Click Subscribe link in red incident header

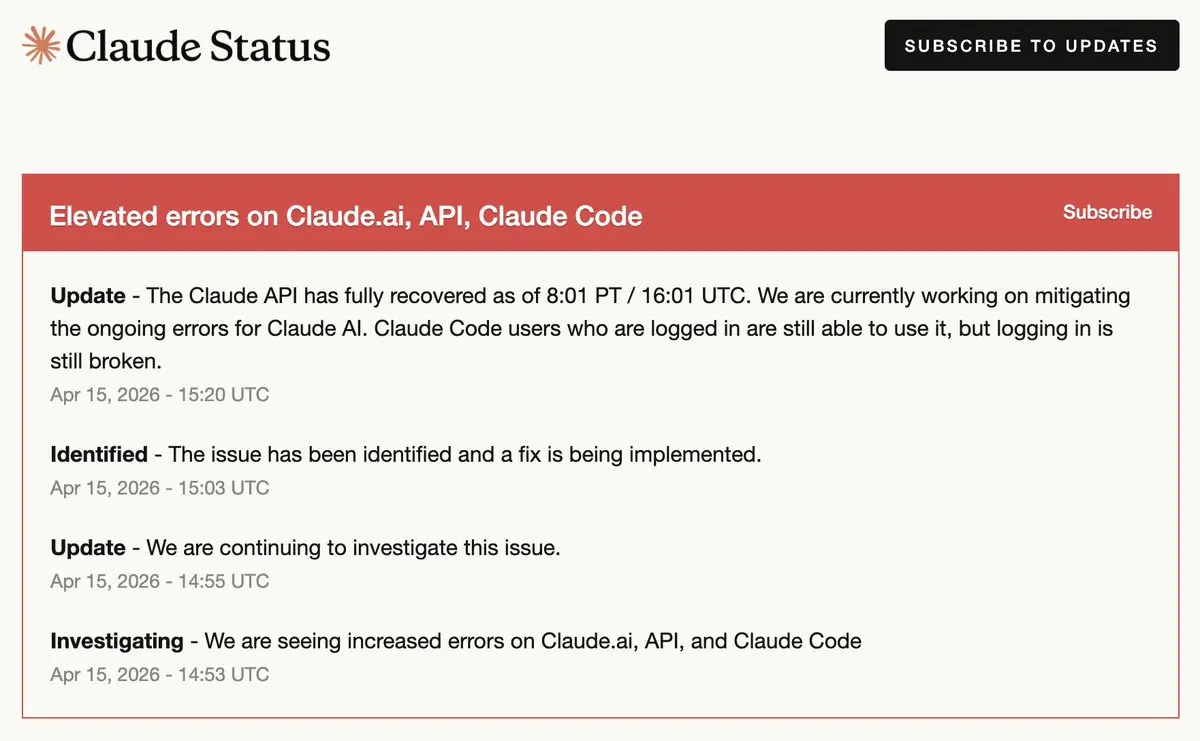tap(1107, 212)
